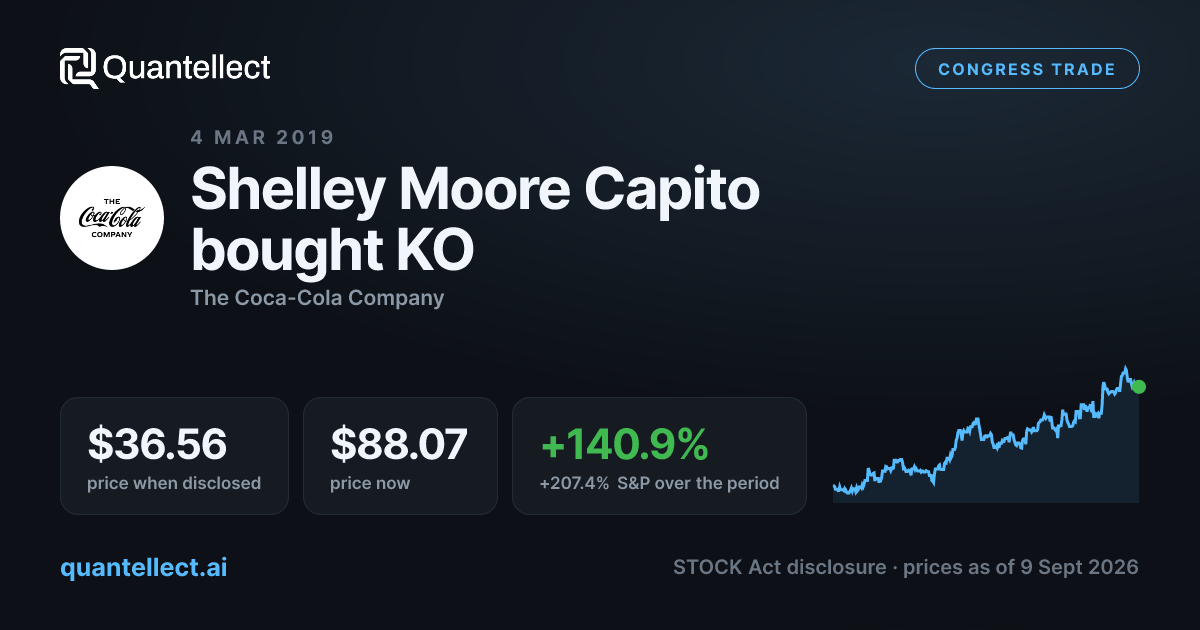Select the Shelley Moore Capito bought KO headline

tap(475, 220)
